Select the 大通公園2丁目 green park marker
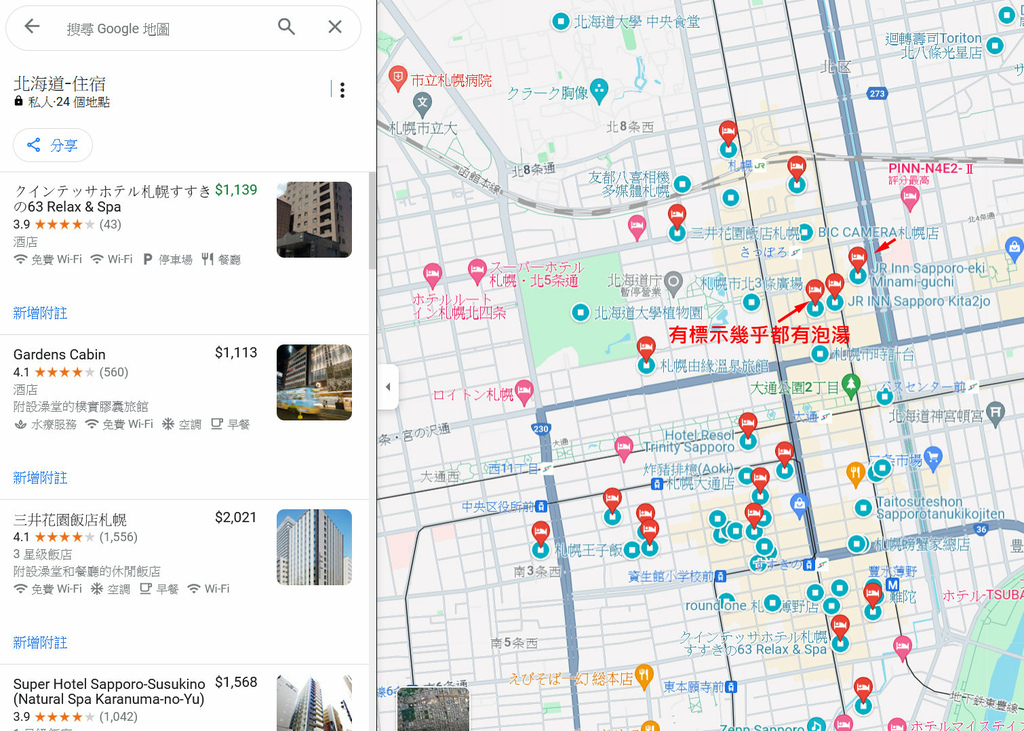 850,386
